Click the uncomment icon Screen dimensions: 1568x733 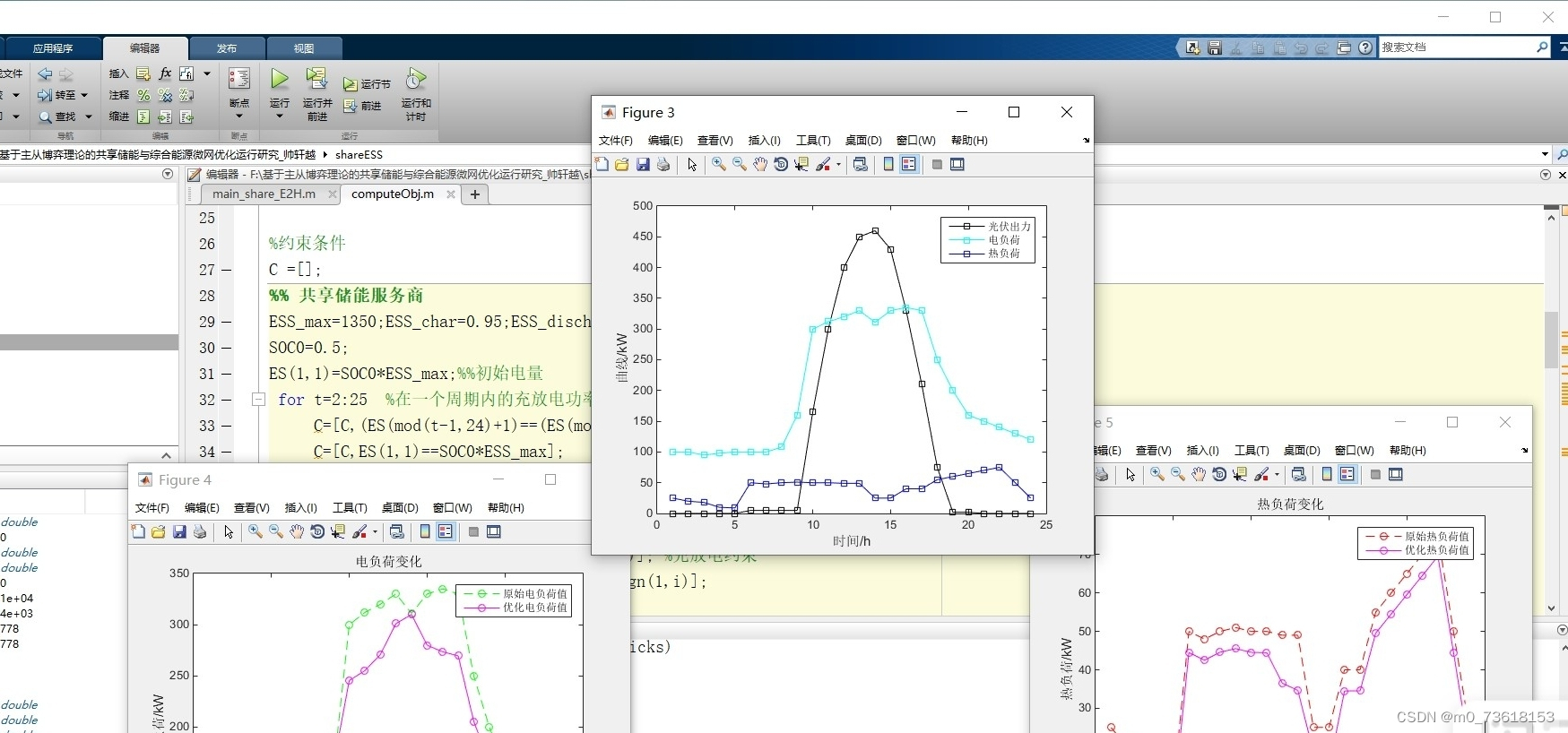click(165, 95)
